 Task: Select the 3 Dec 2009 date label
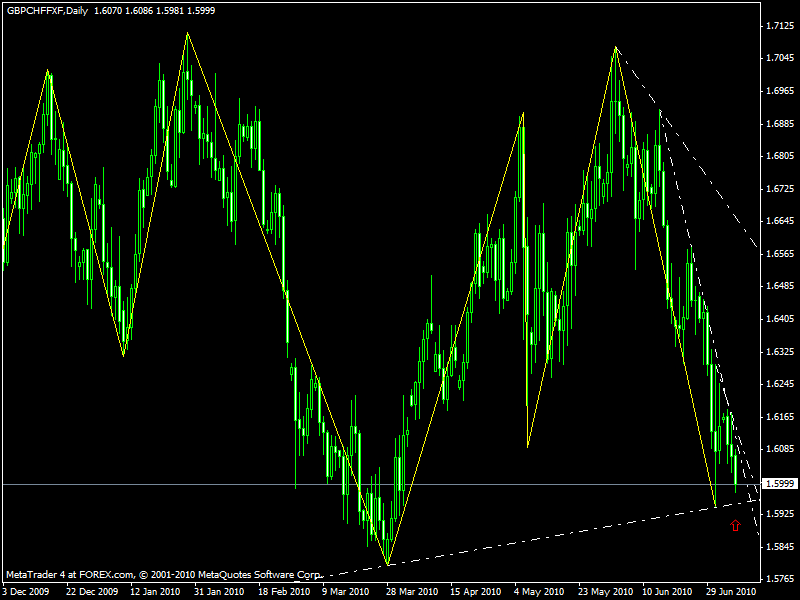[27, 591]
